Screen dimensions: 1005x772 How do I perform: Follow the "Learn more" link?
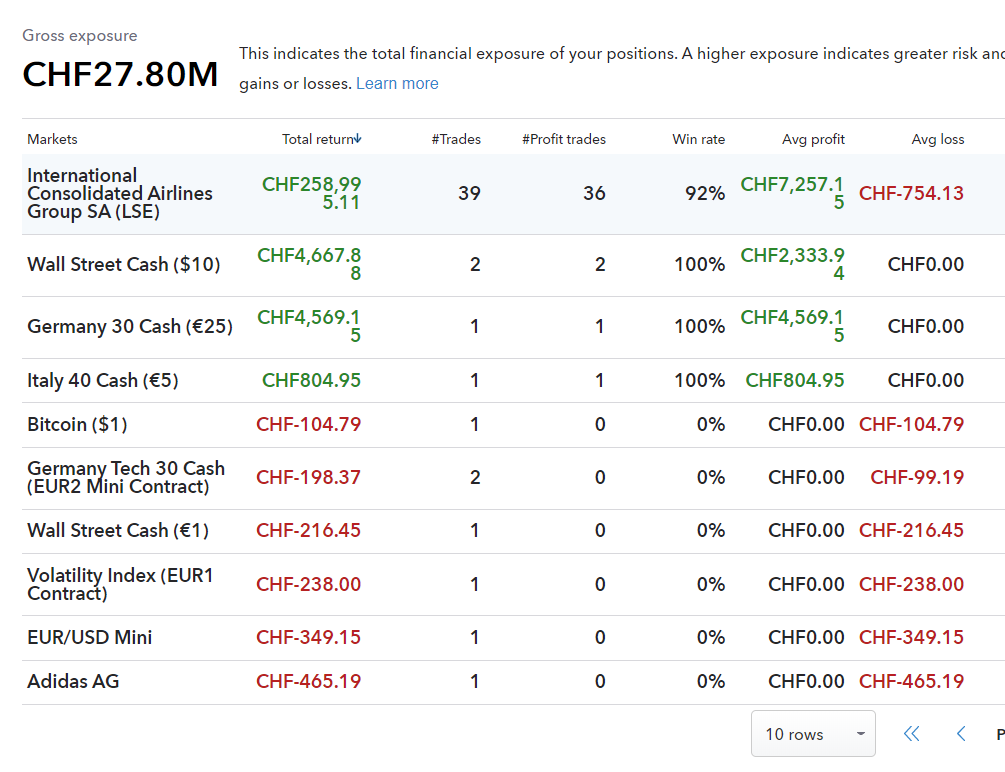pyautogui.click(x=397, y=83)
